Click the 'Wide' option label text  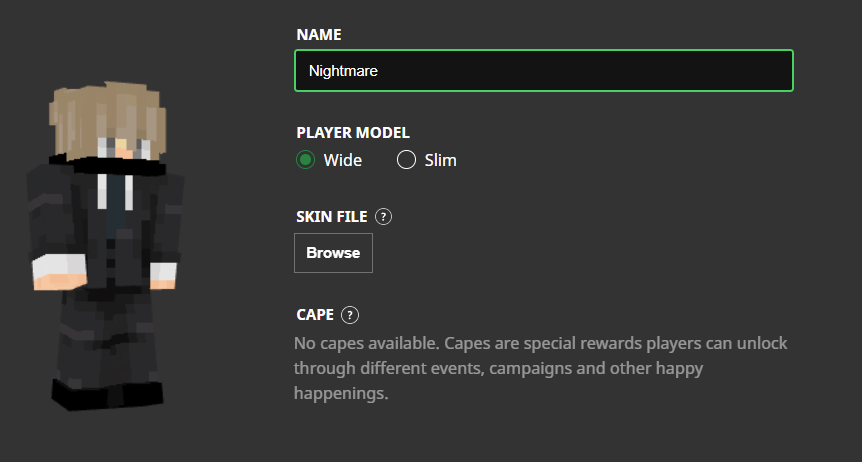[343, 160]
